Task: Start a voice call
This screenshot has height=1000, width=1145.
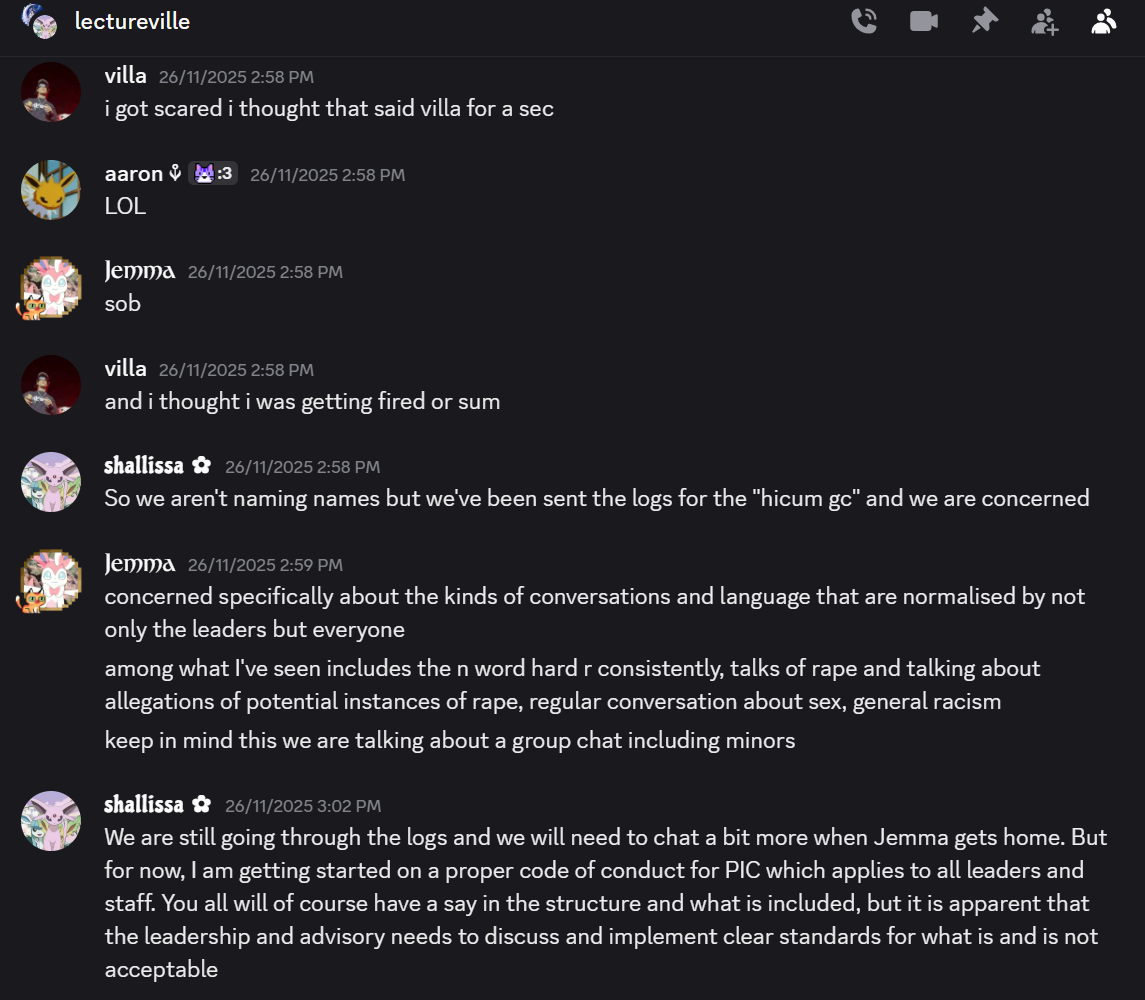Action: 864,21
